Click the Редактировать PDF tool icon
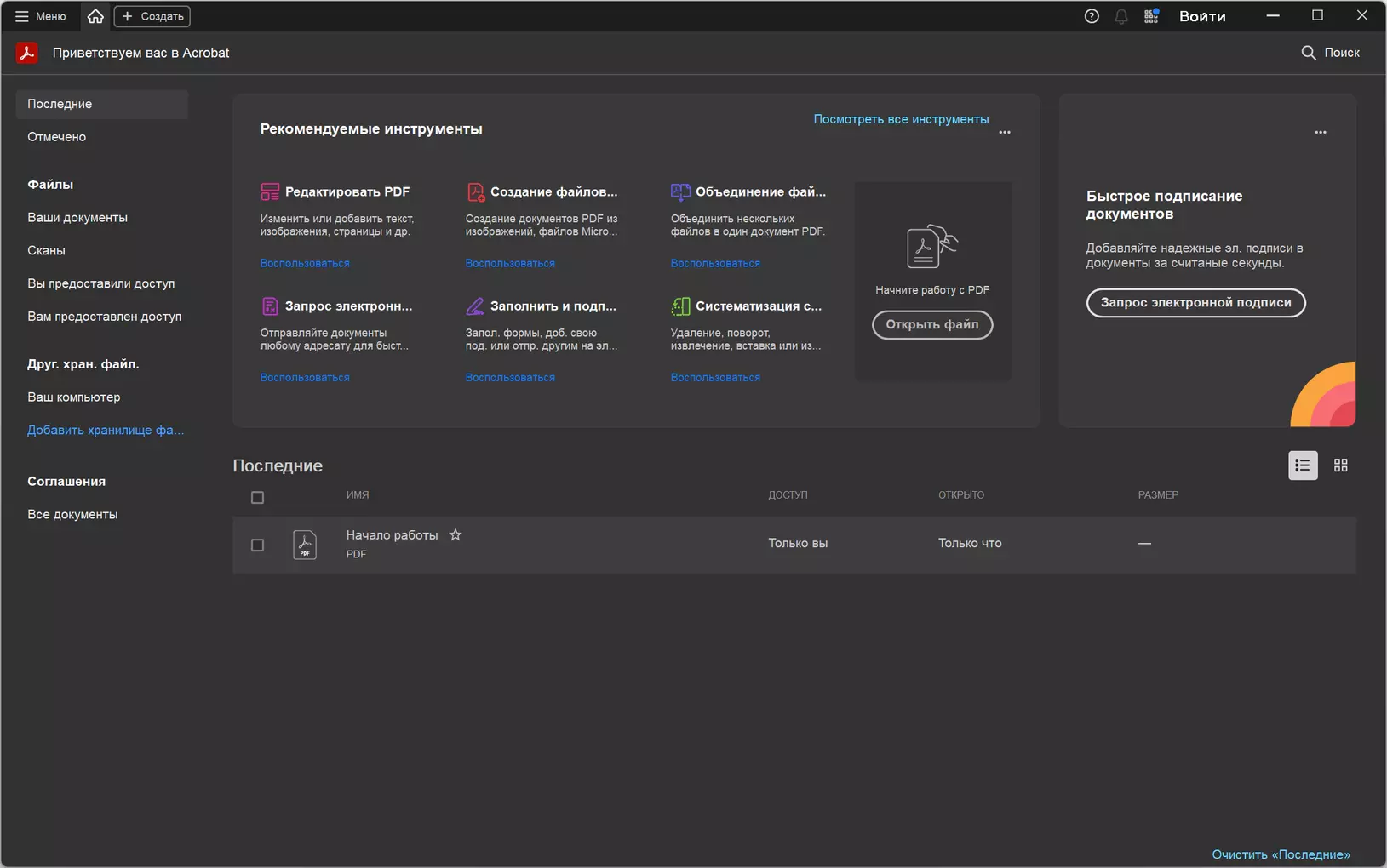Viewport: 1387px width, 868px height. click(270, 192)
